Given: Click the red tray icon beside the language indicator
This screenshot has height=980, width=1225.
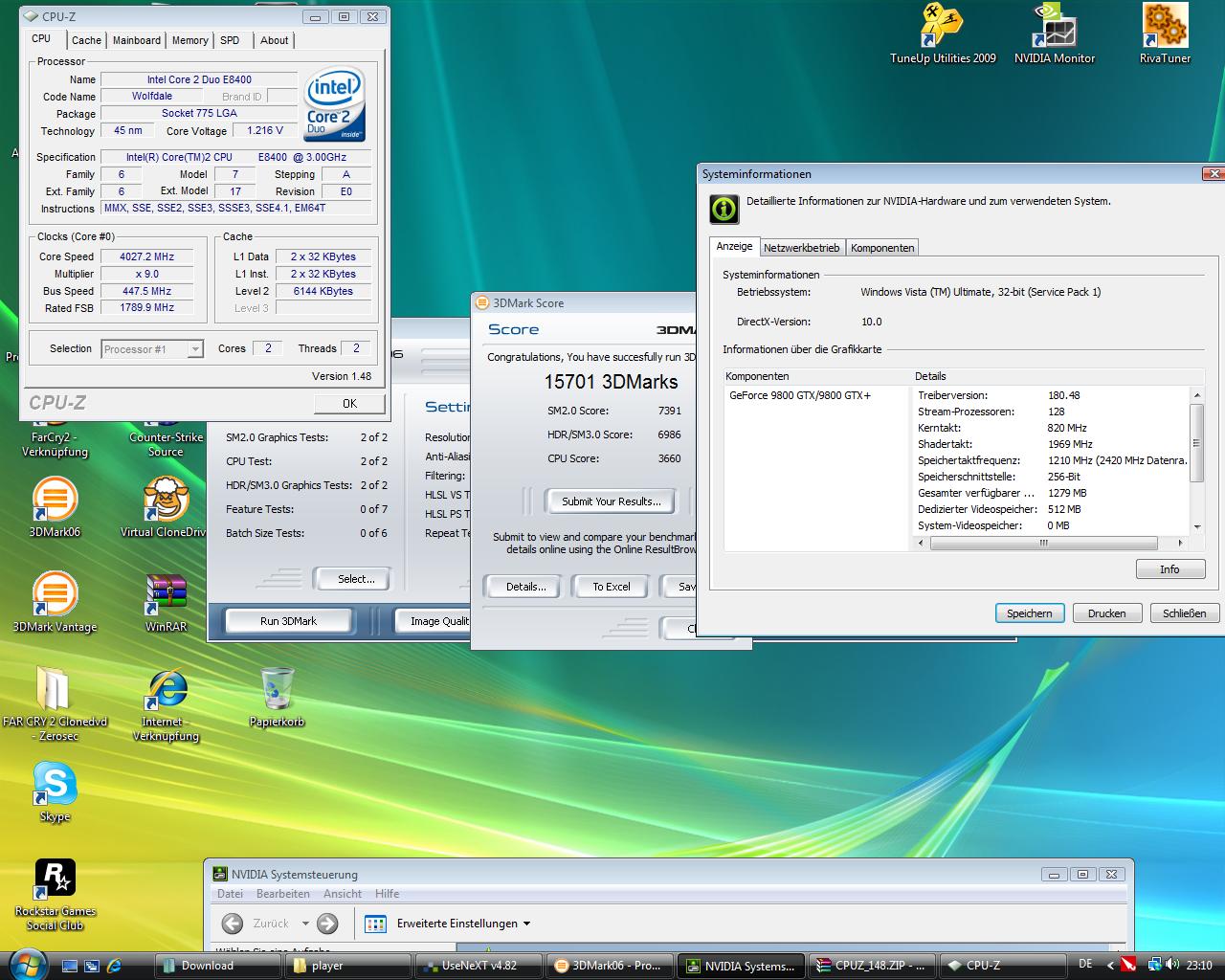Looking at the screenshot, I should pos(1129,965).
